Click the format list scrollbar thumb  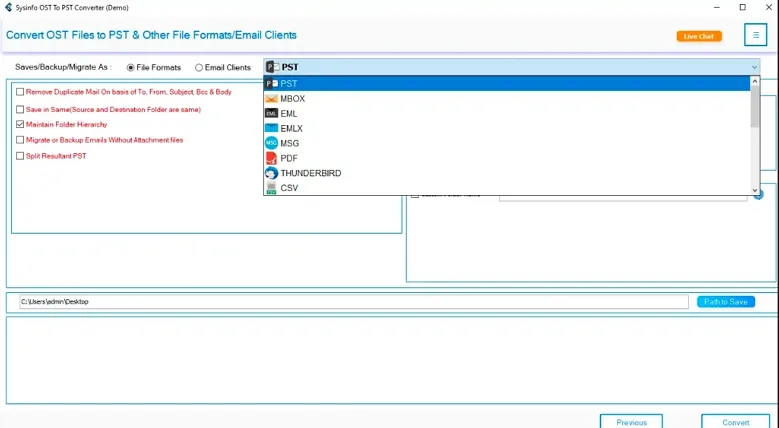755,106
